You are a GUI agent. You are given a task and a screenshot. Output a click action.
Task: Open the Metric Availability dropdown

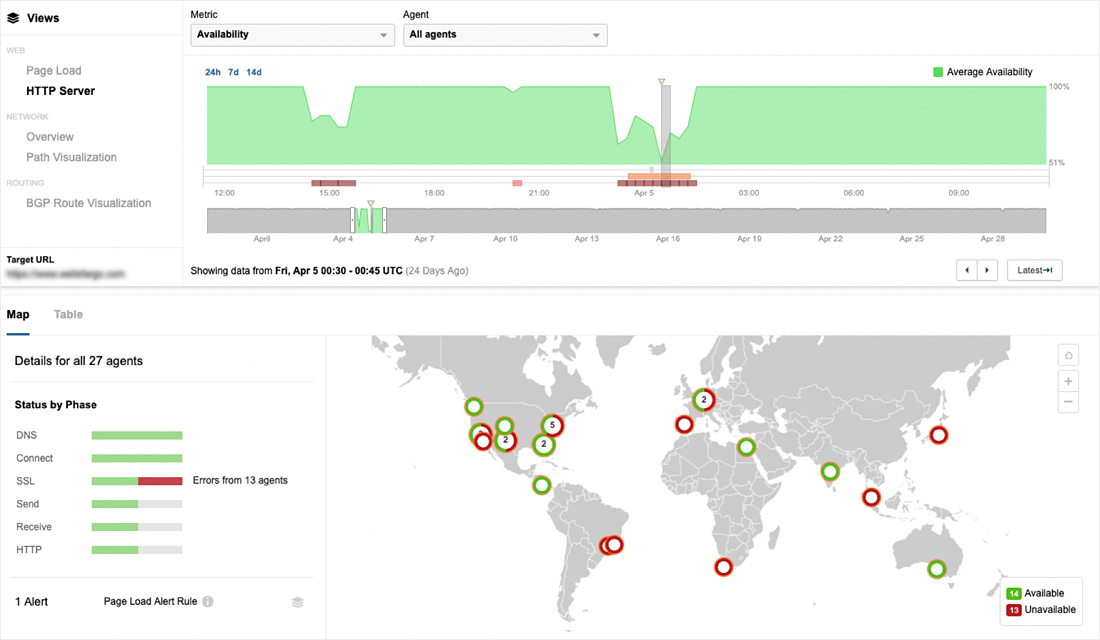click(292, 35)
